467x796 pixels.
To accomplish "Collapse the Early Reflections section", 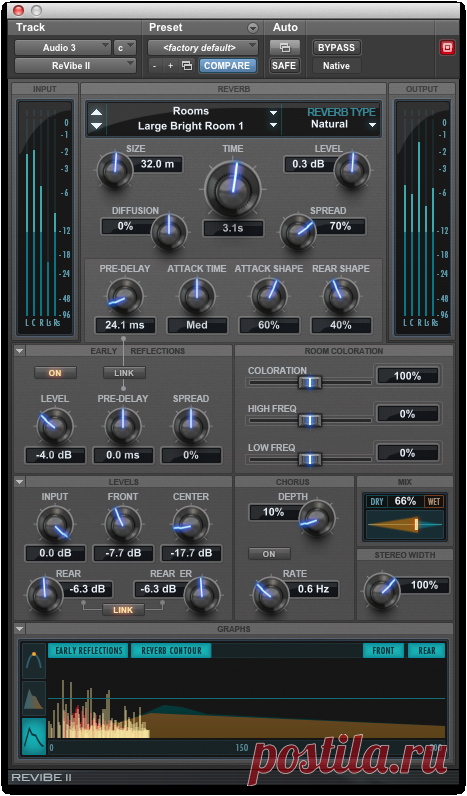I will click(19, 351).
